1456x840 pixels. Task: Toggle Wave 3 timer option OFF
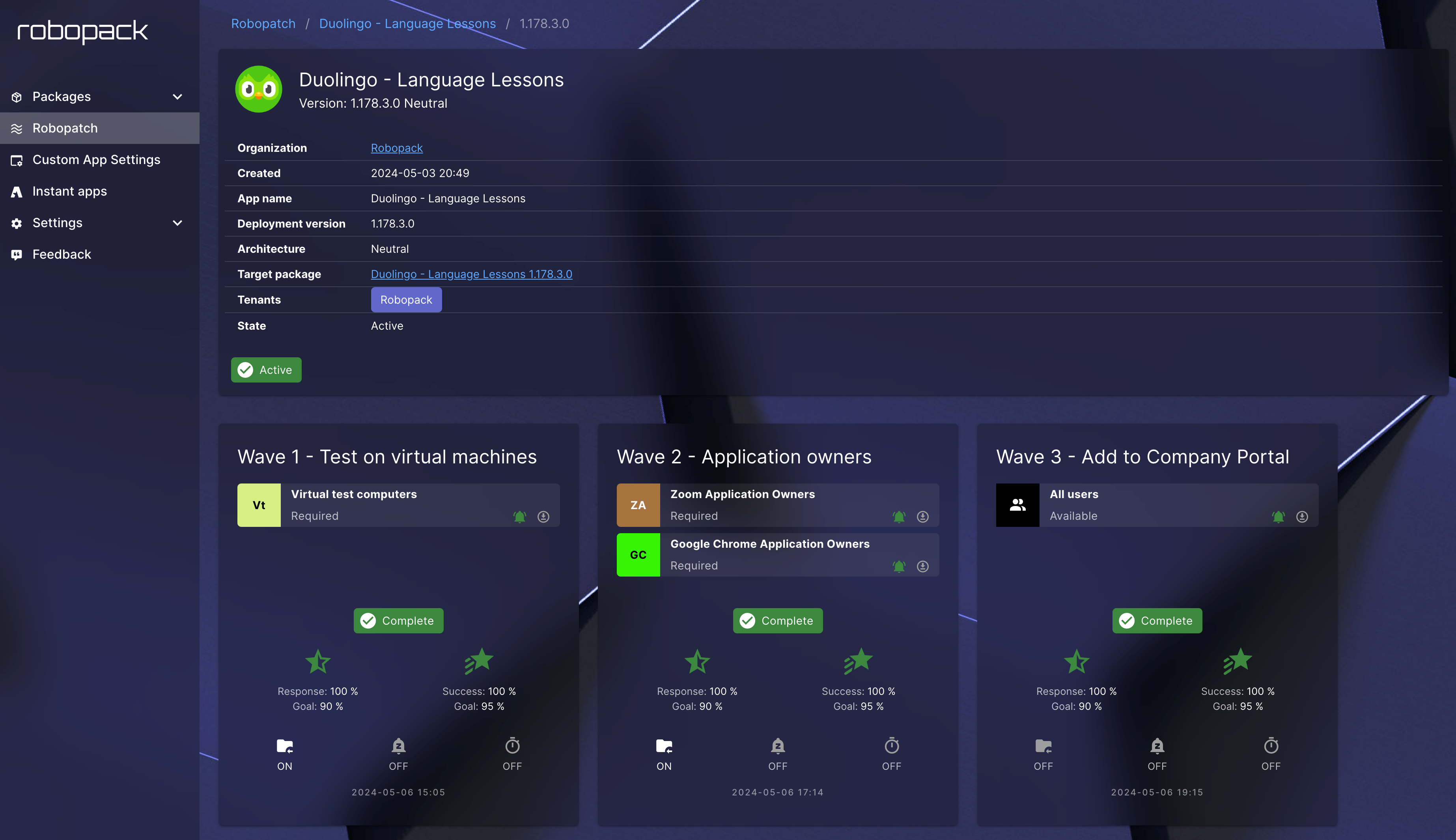pyautogui.click(x=1271, y=746)
